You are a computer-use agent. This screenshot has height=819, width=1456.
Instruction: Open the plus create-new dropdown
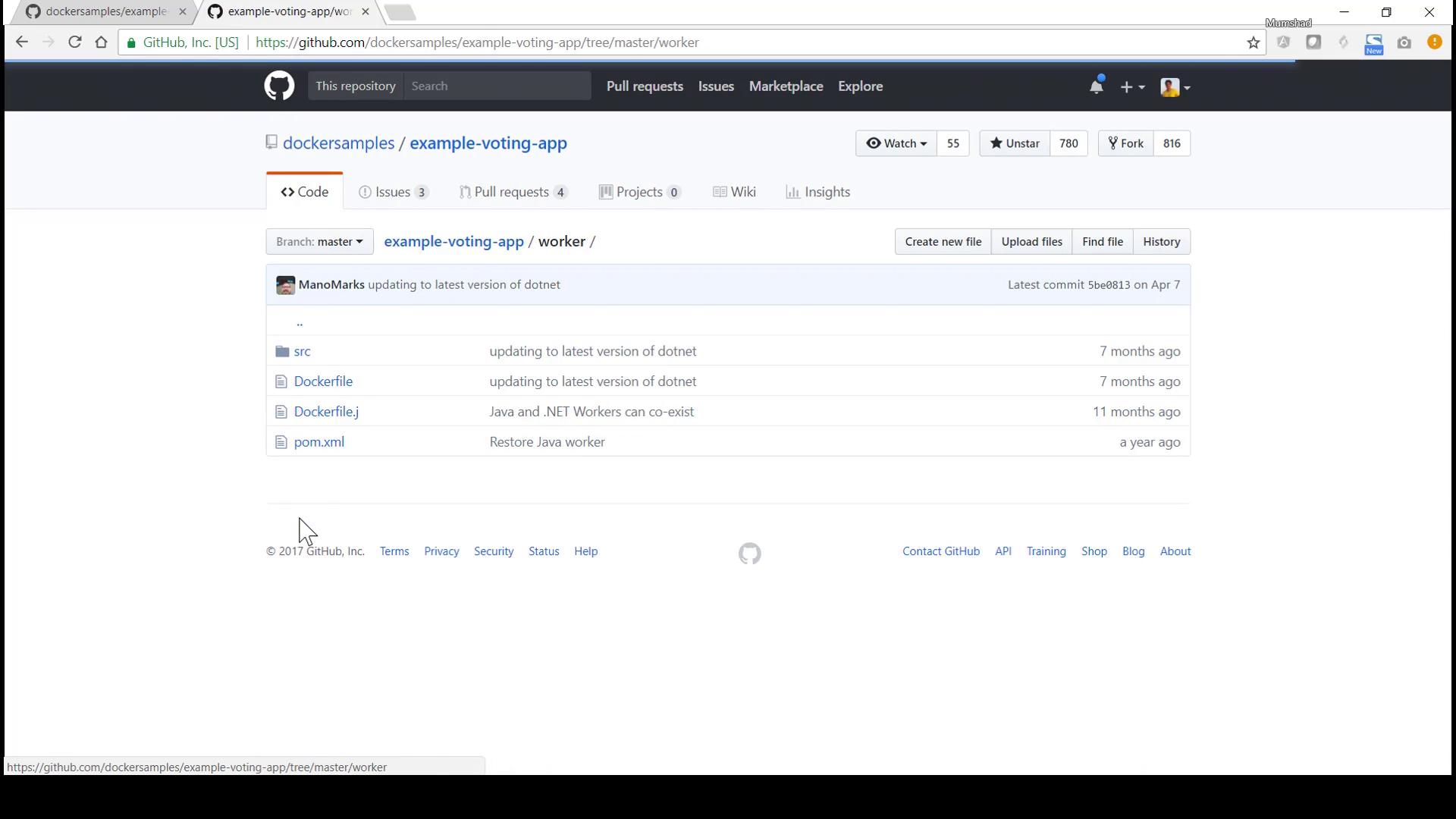coord(1131,87)
